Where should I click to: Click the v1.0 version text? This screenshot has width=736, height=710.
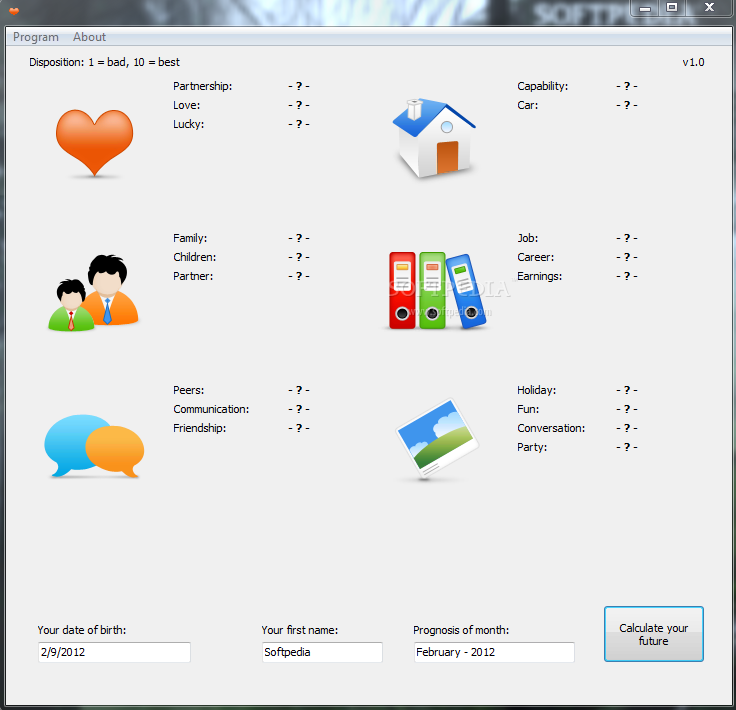coord(693,62)
